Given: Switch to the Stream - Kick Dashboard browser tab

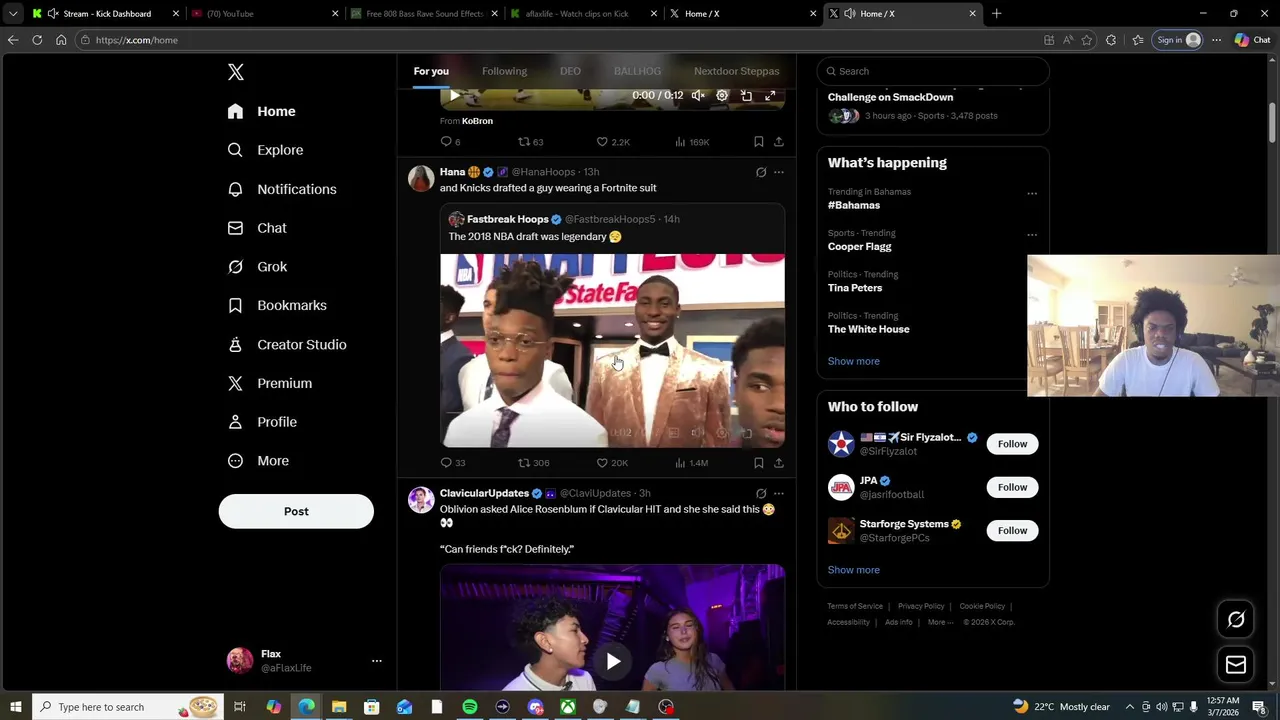Looking at the screenshot, I should (106, 14).
